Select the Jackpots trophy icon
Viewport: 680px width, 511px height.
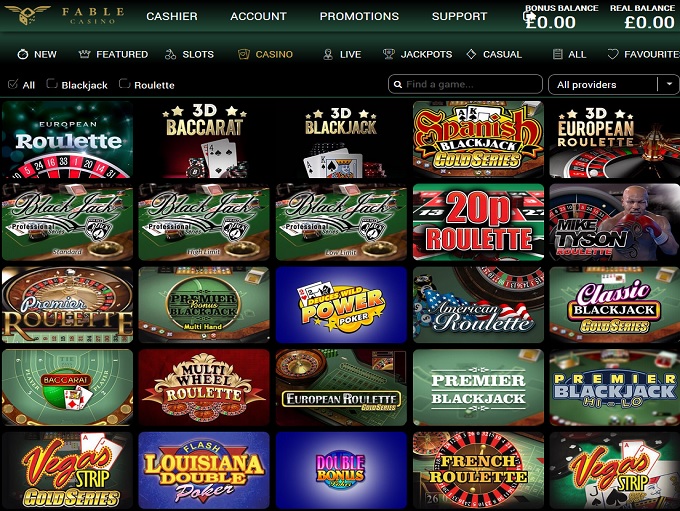click(x=389, y=54)
